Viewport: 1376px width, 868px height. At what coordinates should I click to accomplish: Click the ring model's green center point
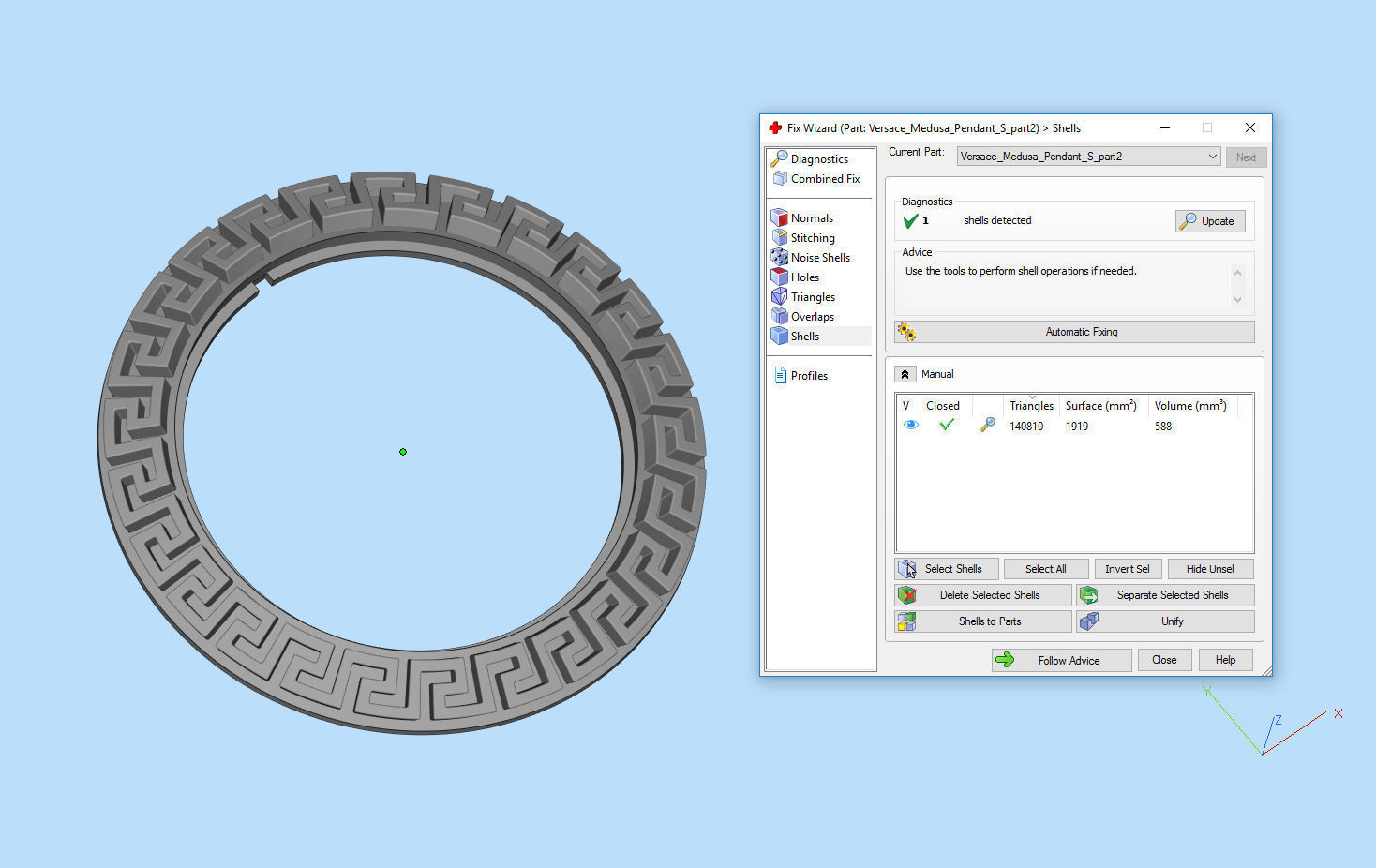[403, 452]
